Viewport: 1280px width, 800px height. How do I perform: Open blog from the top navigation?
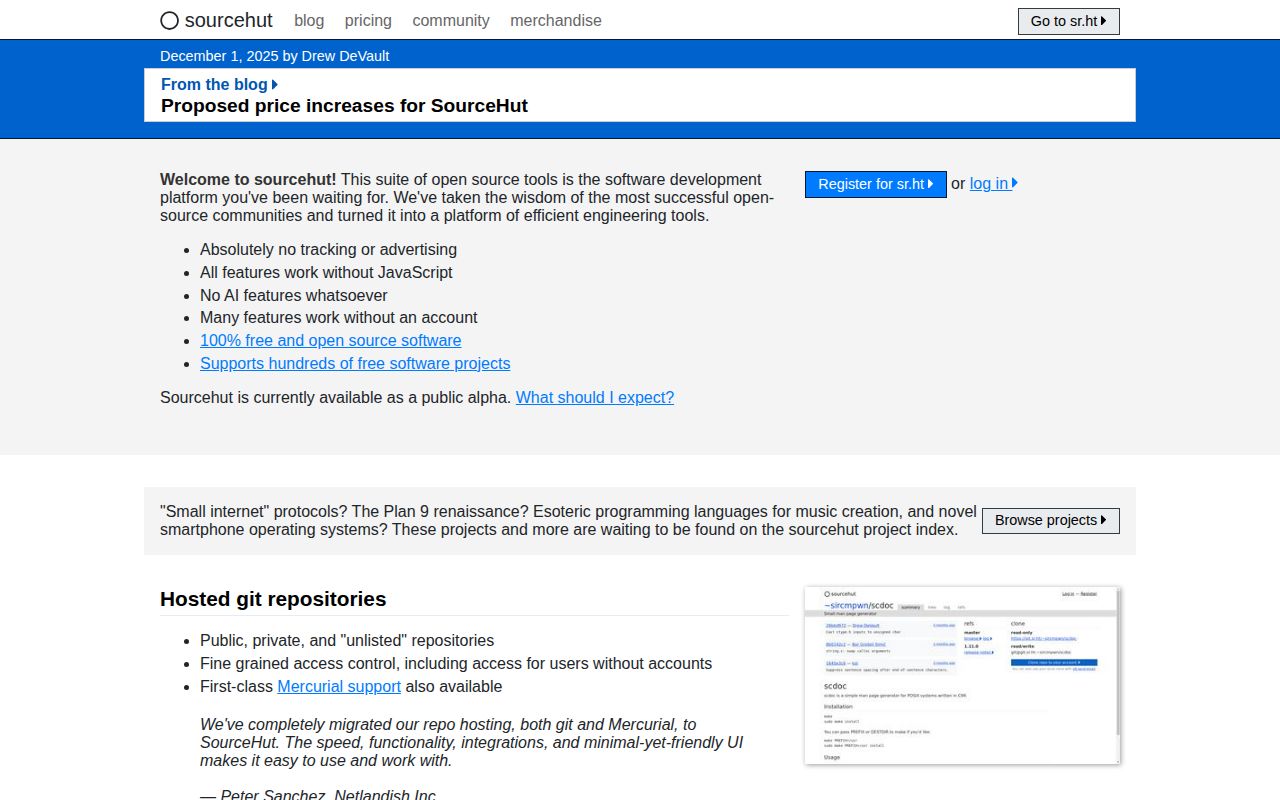[x=308, y=21]
